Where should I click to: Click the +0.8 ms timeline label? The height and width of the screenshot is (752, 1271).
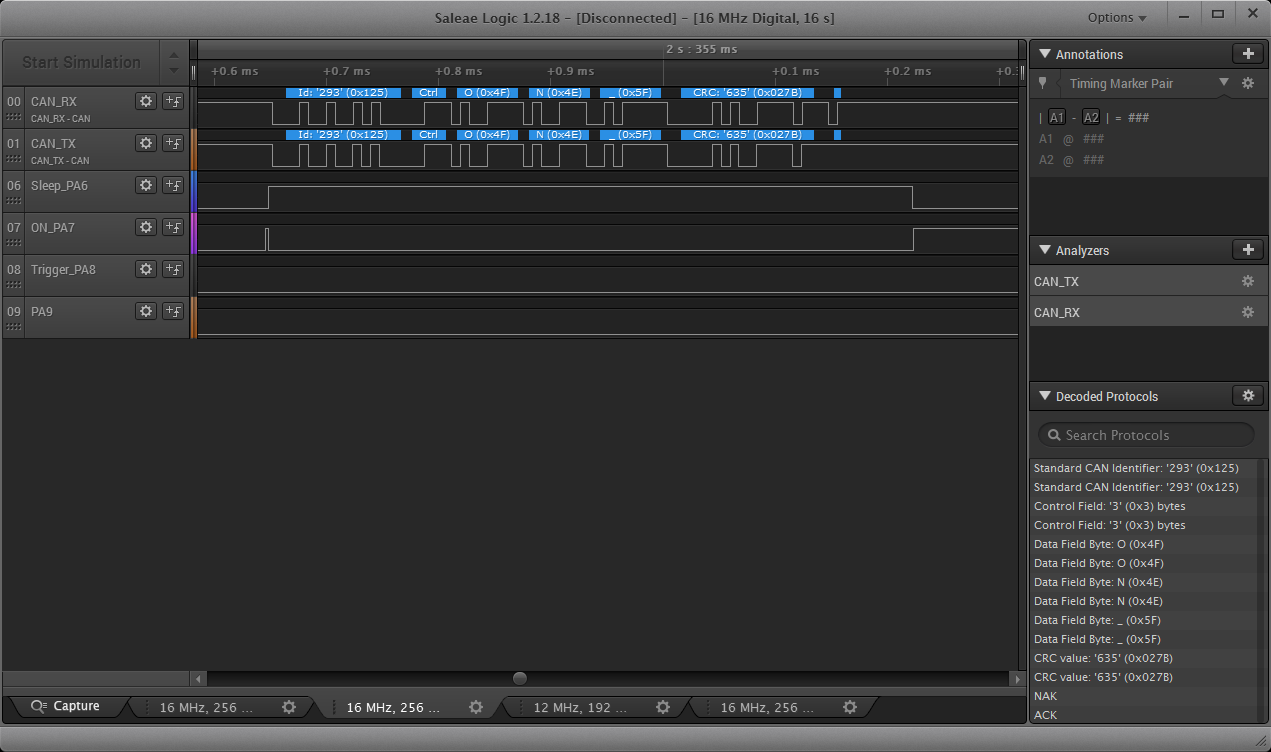(458, 71)
